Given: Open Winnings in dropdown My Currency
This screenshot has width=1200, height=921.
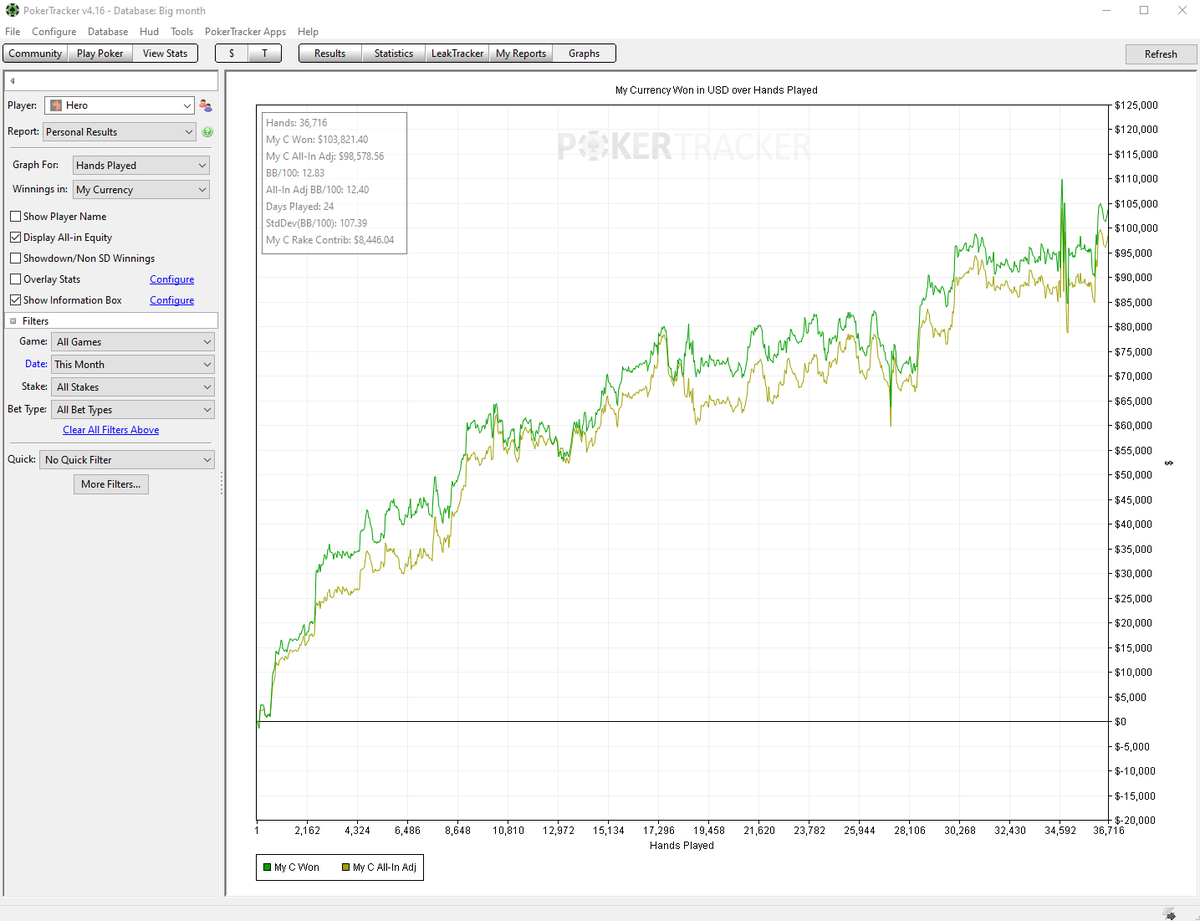Looking at the screenshot, I should click(141, 189).
